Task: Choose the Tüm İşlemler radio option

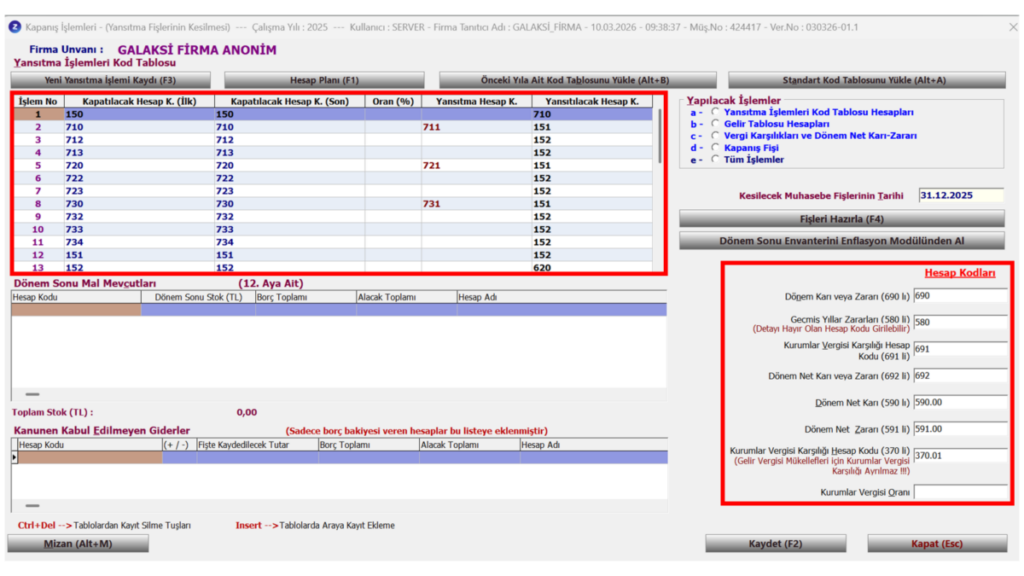Action: (x=715, y=159)
